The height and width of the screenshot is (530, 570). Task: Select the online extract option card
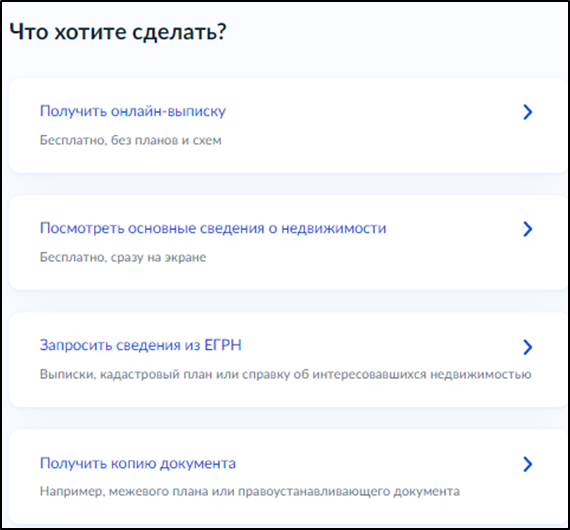288,126
